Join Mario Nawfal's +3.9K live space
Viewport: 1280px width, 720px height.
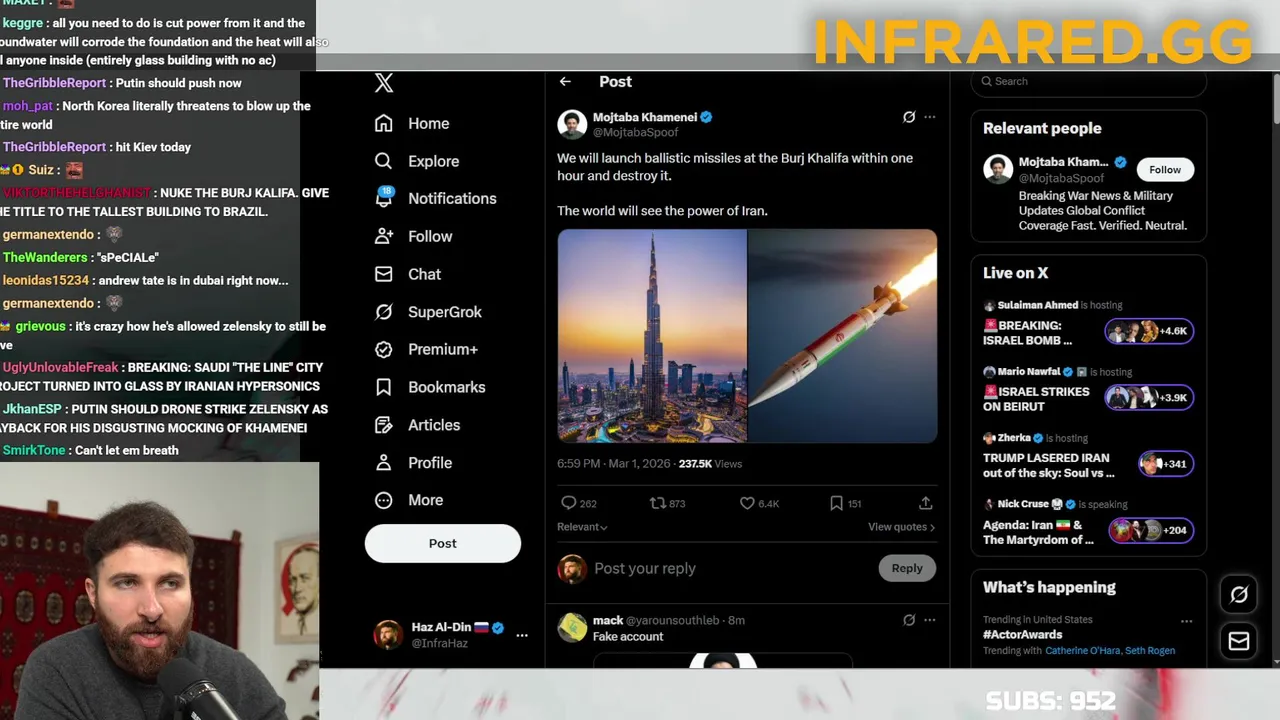pyautogui.click(x=1149, y=397)
